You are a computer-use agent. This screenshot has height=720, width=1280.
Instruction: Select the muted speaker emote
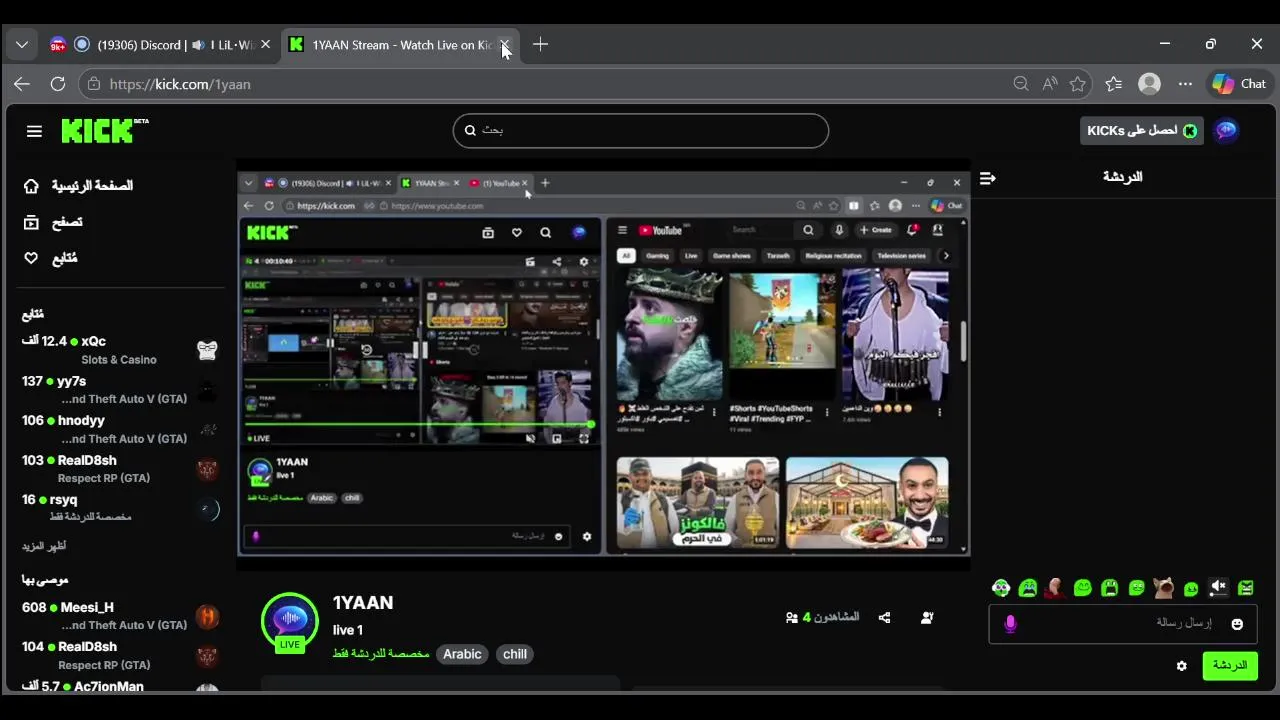click(x=1217, y=588)
